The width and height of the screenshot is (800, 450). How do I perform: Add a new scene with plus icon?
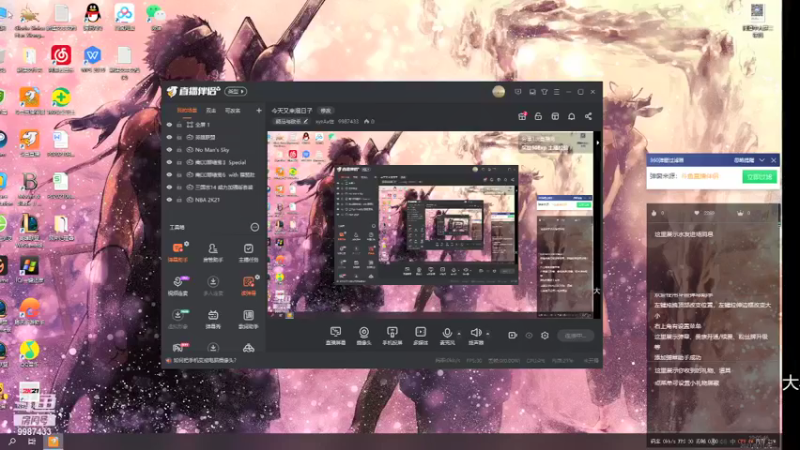[x=259, y=110]
